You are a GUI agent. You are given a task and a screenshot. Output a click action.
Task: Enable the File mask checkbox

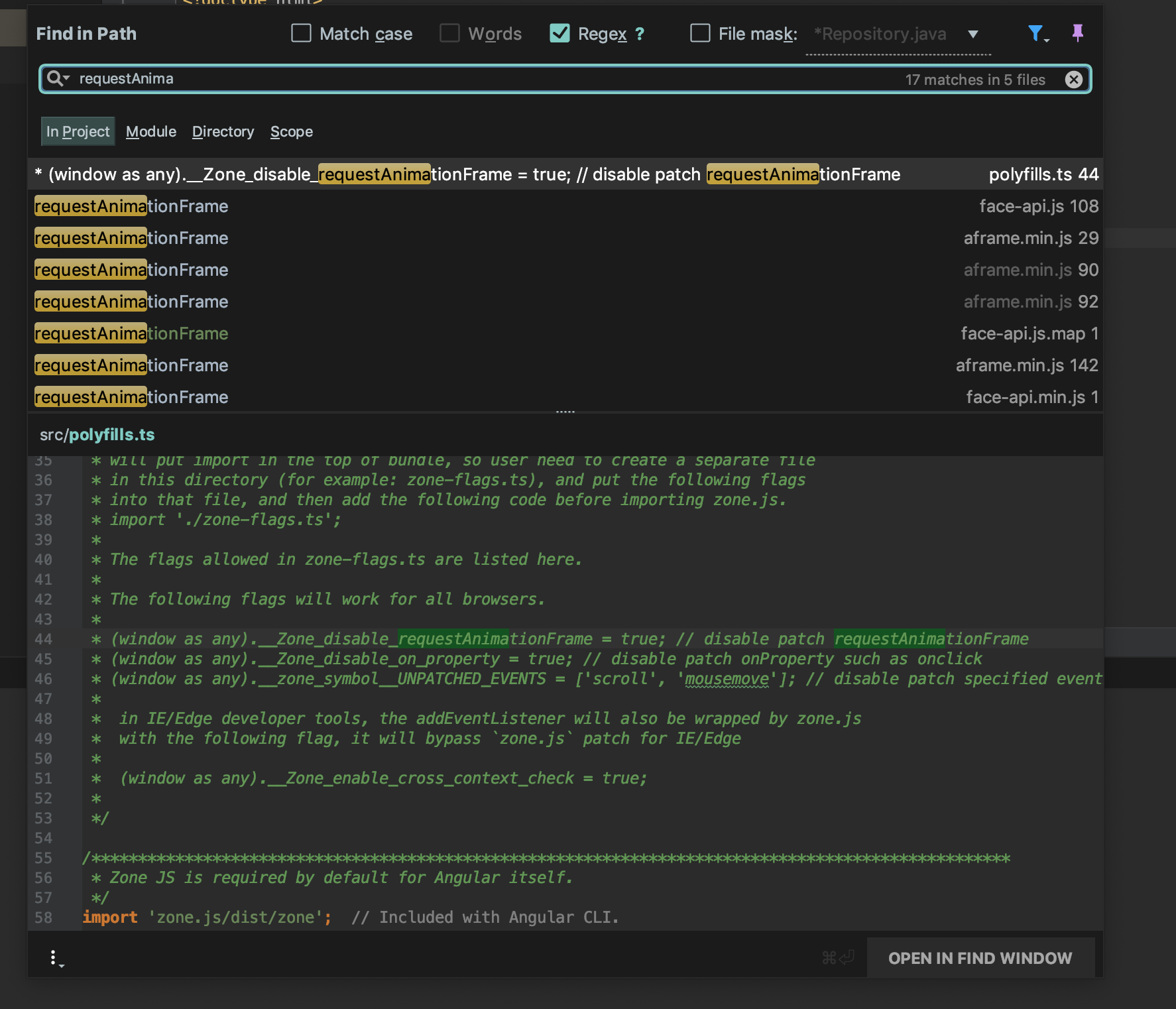[x=700, y=32]
